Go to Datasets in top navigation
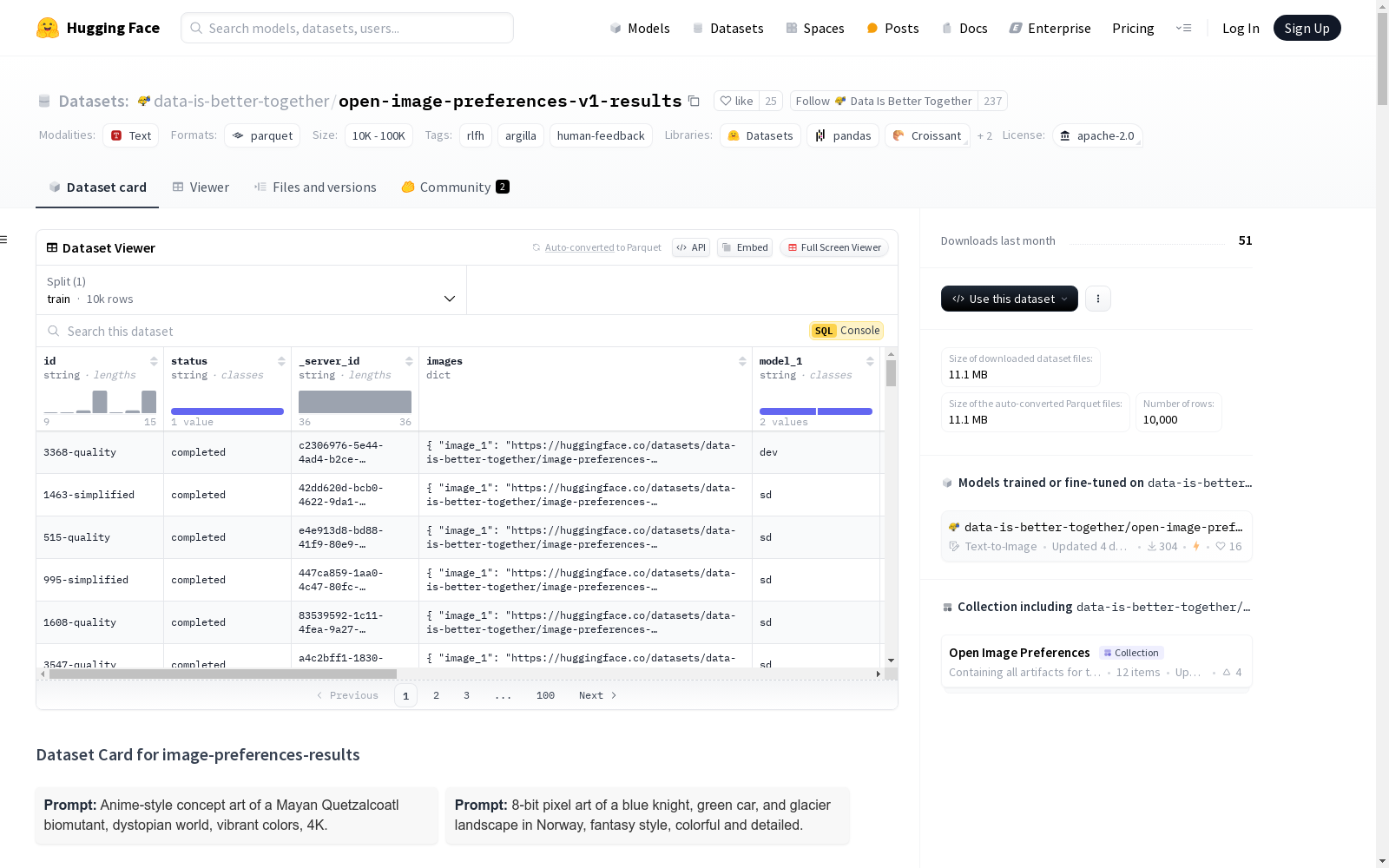The image size is (1389, 868). [727, 28]
